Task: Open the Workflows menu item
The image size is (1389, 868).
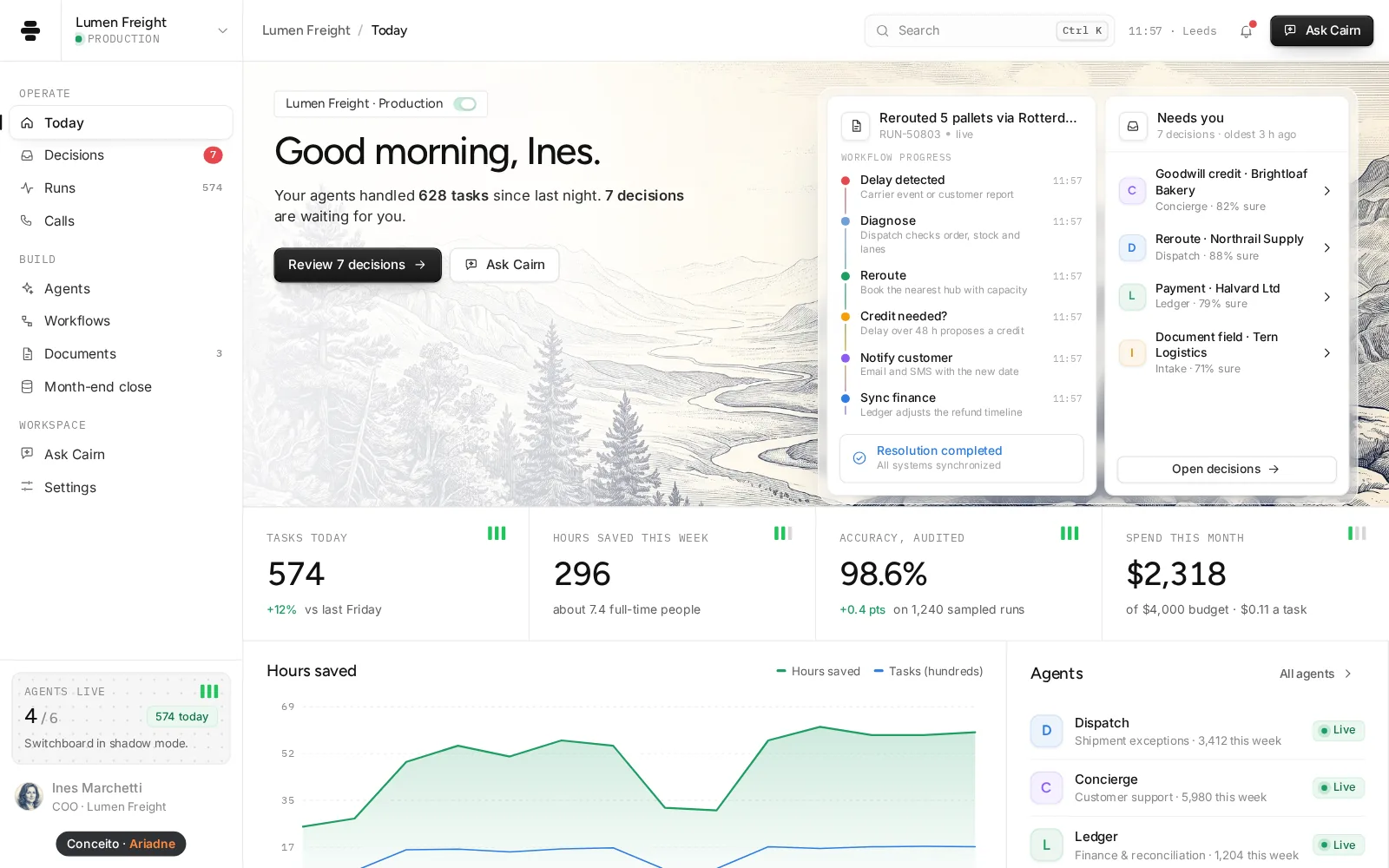Action: [121, 321]
